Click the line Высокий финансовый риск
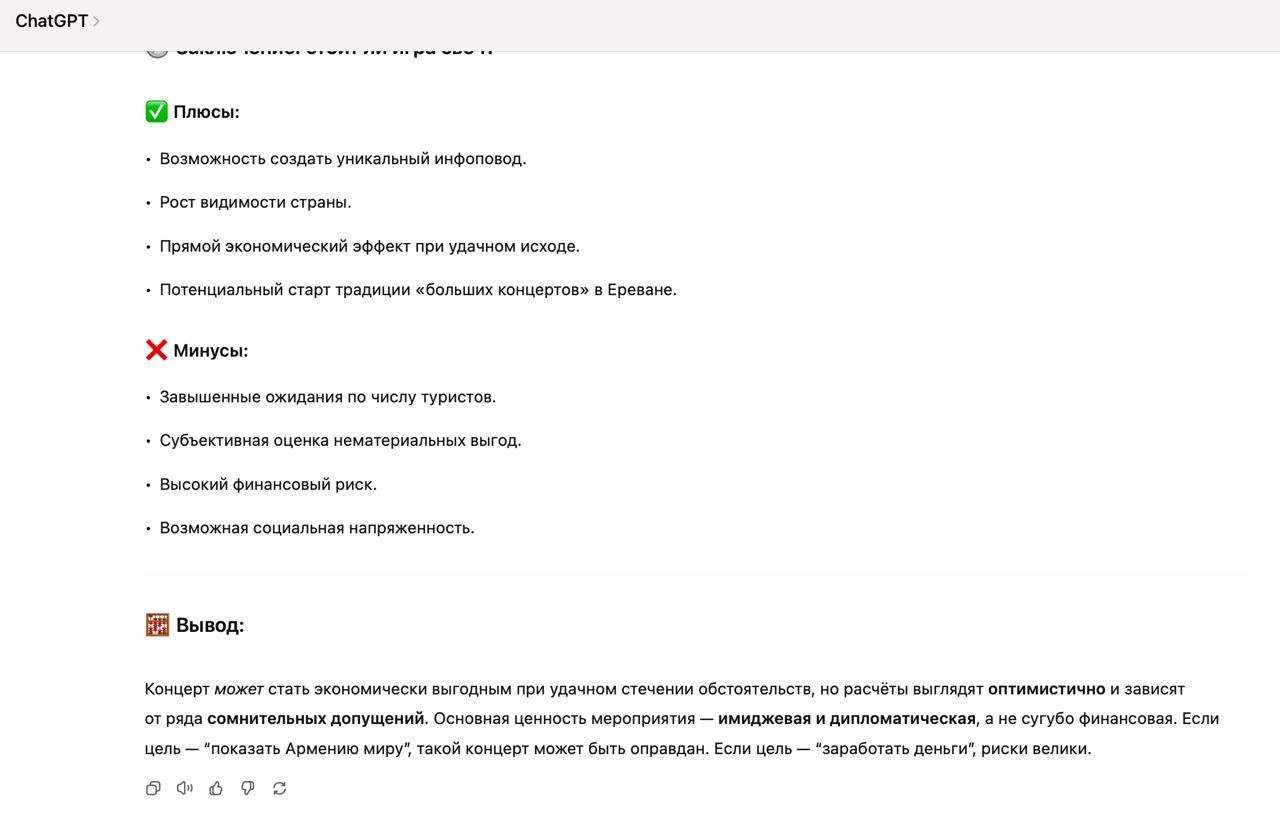The width and height of the screenshot is (1280, 821). point(268,484)
